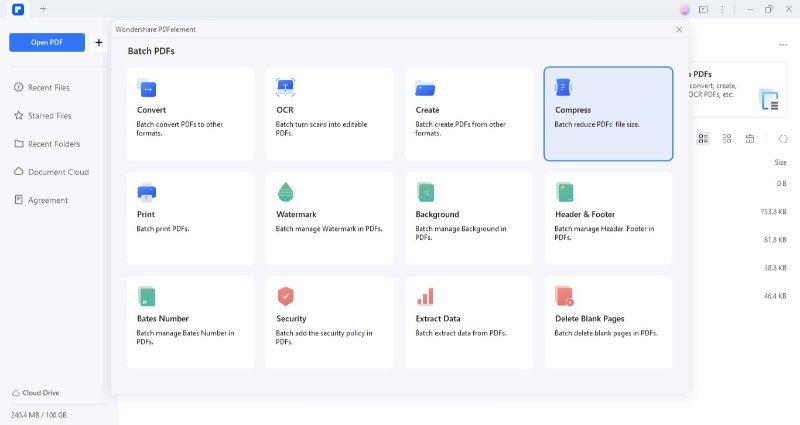Open the Security shield icon
Image resolution: width=800 pixels, height=425 pixels.
(x=286, y=296)
